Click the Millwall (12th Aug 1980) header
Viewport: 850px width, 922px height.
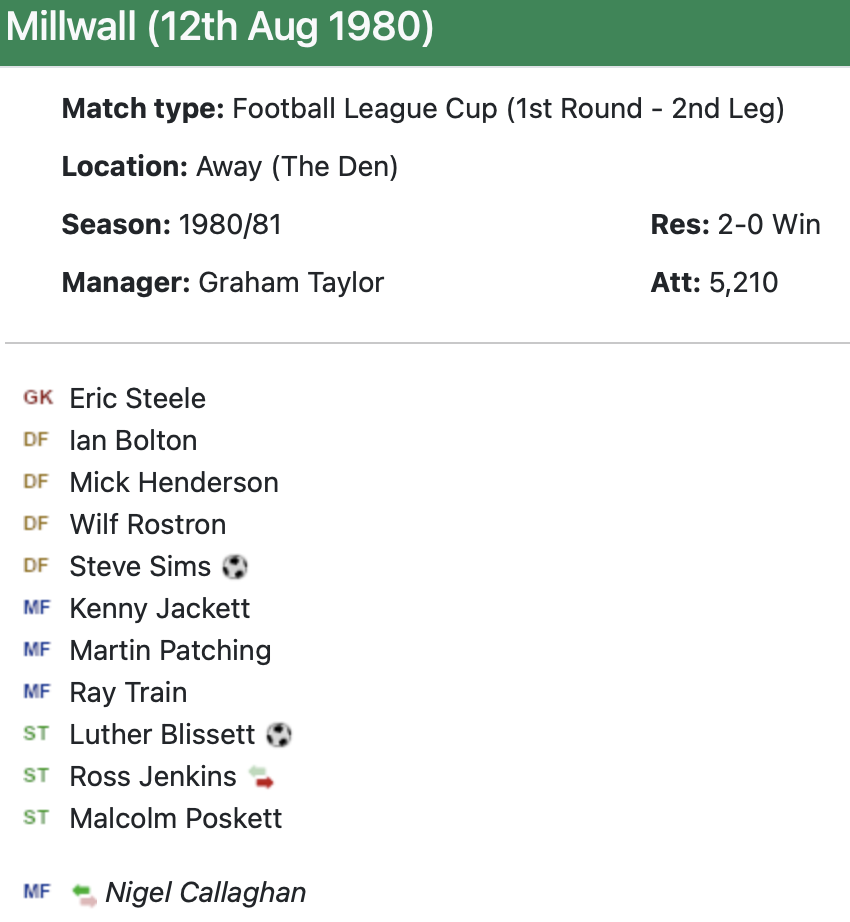click(220, 29)
